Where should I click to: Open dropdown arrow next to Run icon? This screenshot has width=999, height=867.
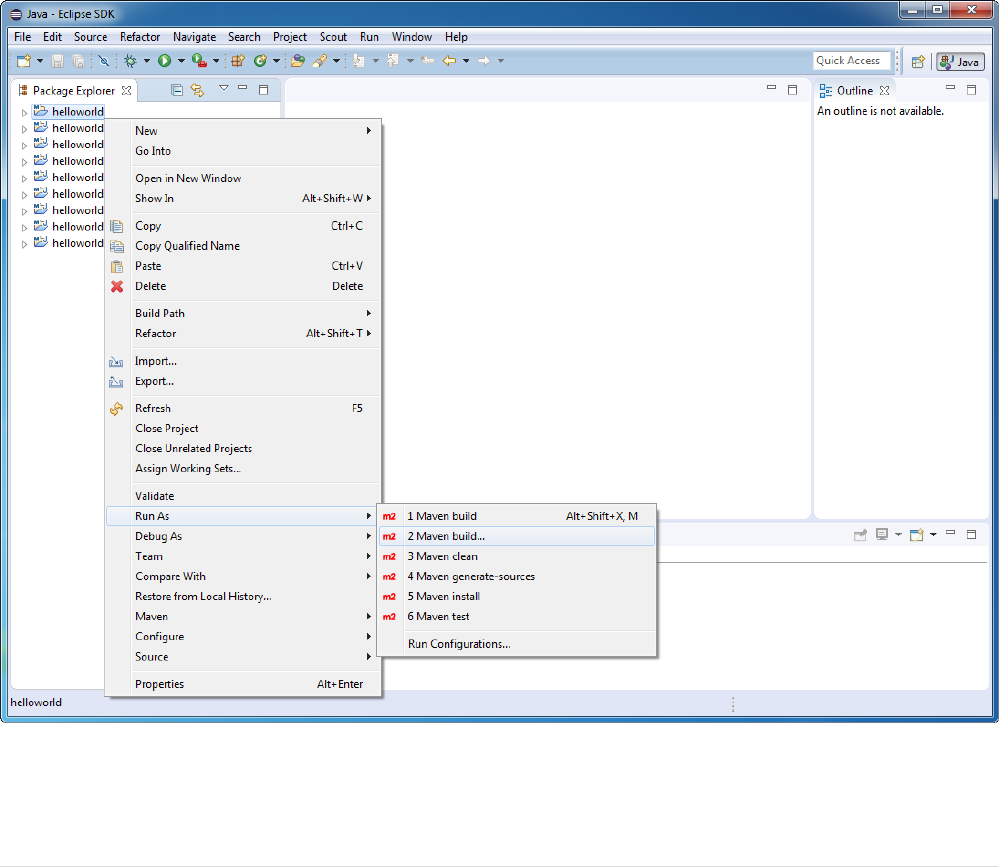coord(181,61)
